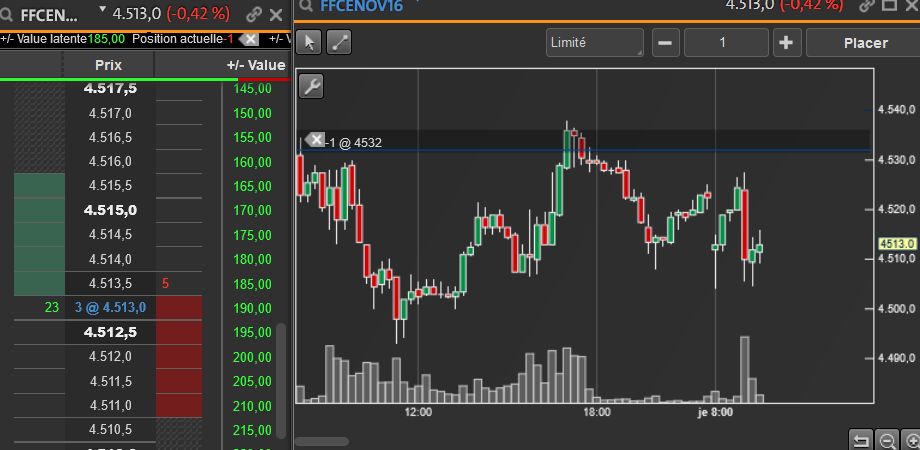Screen dimensions: 920x450
Task: Click price row 4.514,0
Action: 110,259
